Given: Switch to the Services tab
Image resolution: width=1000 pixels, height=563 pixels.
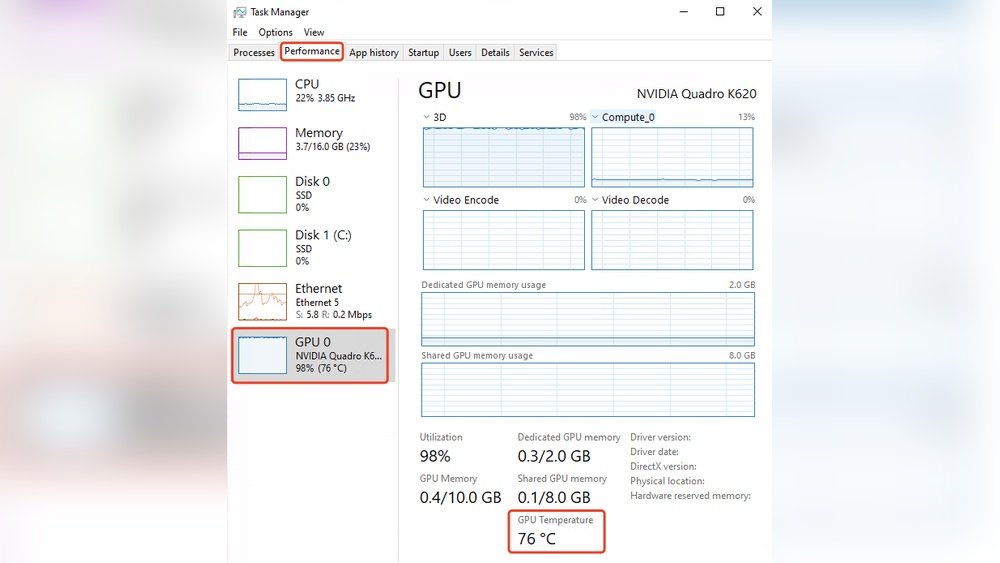Looking at the screenshot, I should (536, 52).
